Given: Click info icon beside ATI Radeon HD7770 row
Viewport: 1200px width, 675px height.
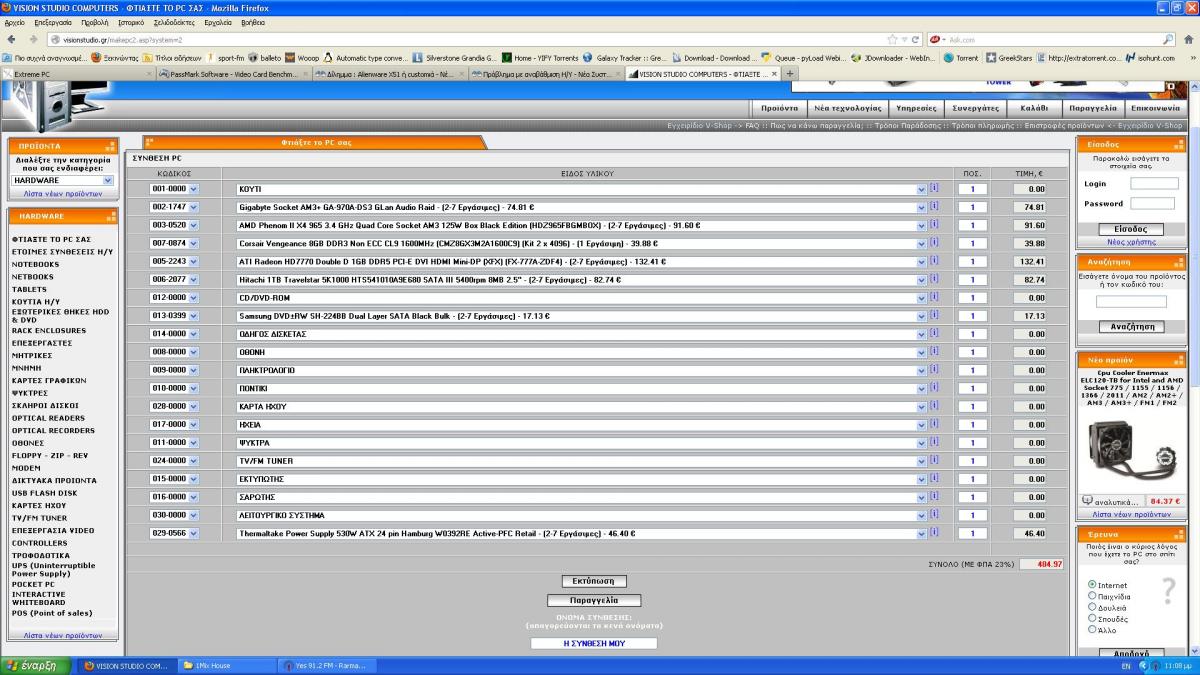Looking at the screenshot, I should point(934,260).
